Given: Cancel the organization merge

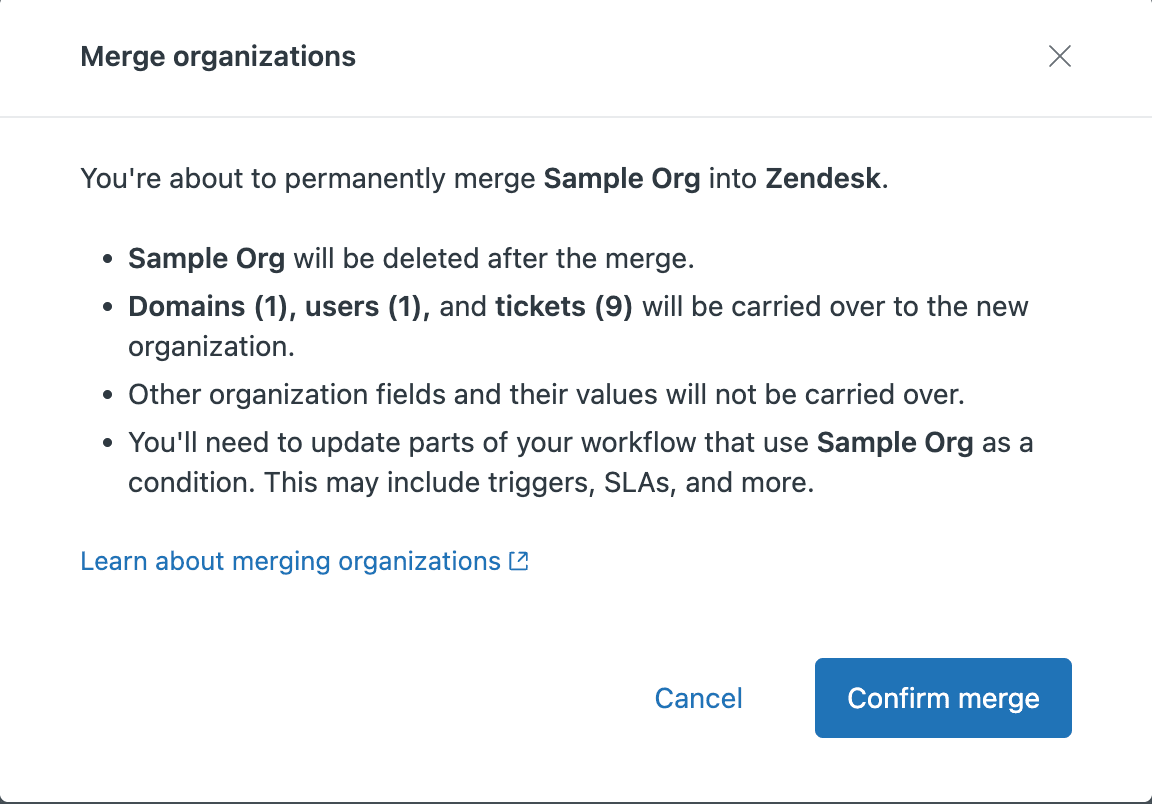Looking at the screenshot, I should coord(698,698).
